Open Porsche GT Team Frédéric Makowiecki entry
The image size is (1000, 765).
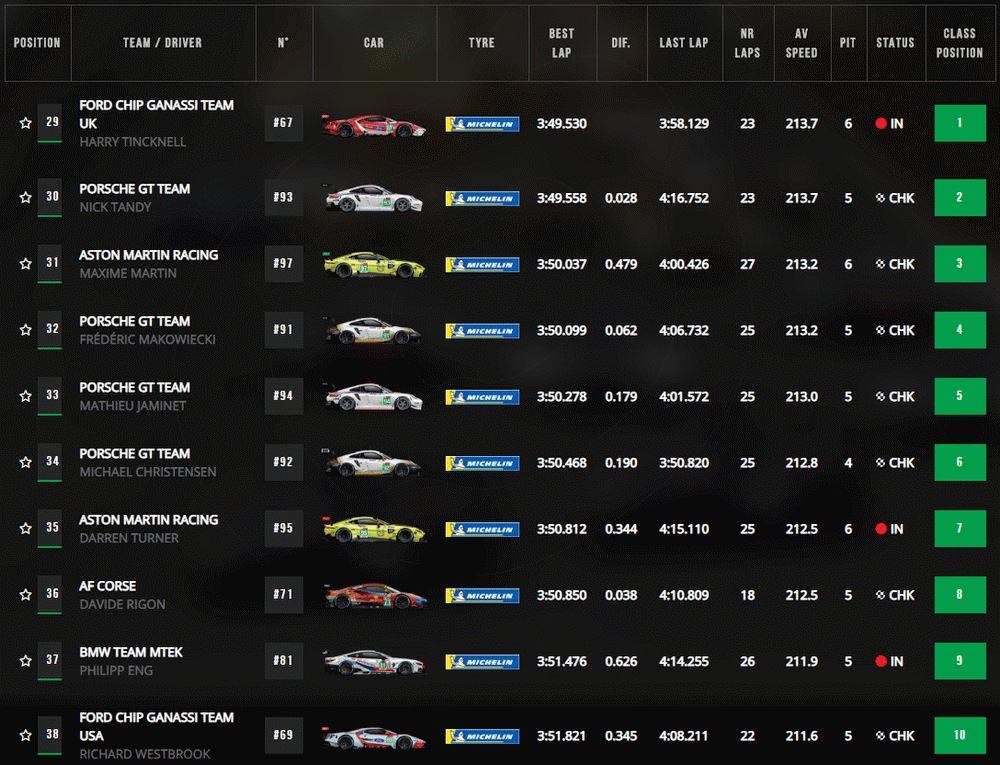pos(147,330)
